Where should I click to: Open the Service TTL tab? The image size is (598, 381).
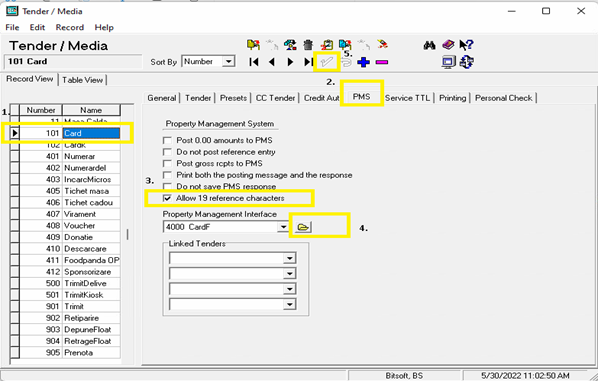coord(407,98)
